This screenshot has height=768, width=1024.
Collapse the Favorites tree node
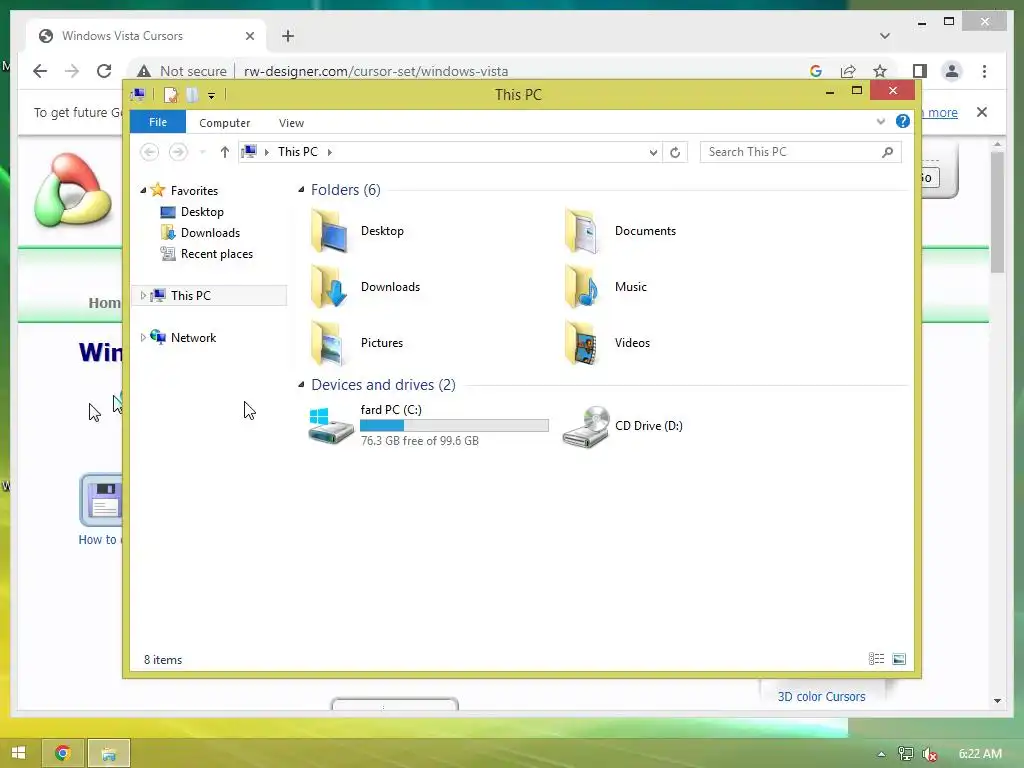143,191
